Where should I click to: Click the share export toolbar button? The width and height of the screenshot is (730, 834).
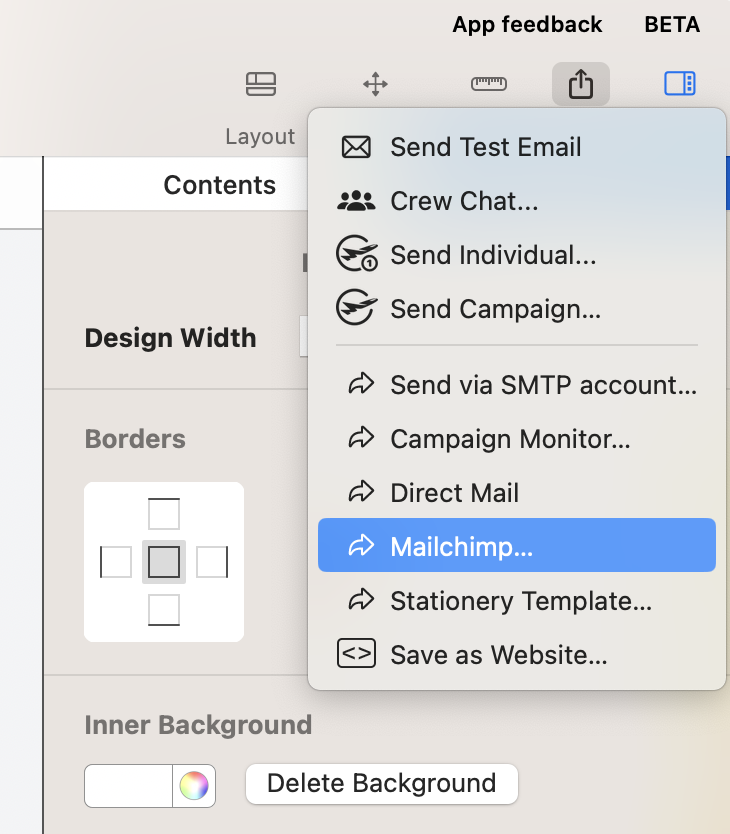[x=580, y=84]
